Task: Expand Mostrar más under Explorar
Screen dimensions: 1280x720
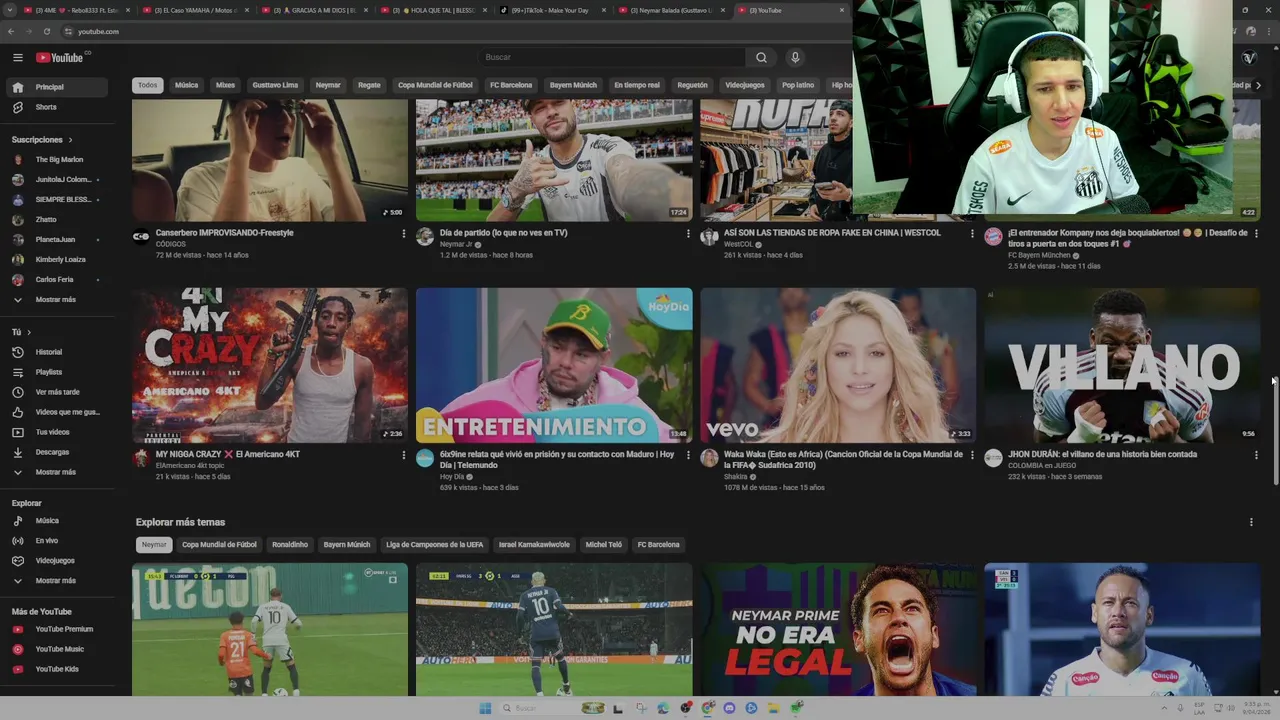Action: [58, 580]
